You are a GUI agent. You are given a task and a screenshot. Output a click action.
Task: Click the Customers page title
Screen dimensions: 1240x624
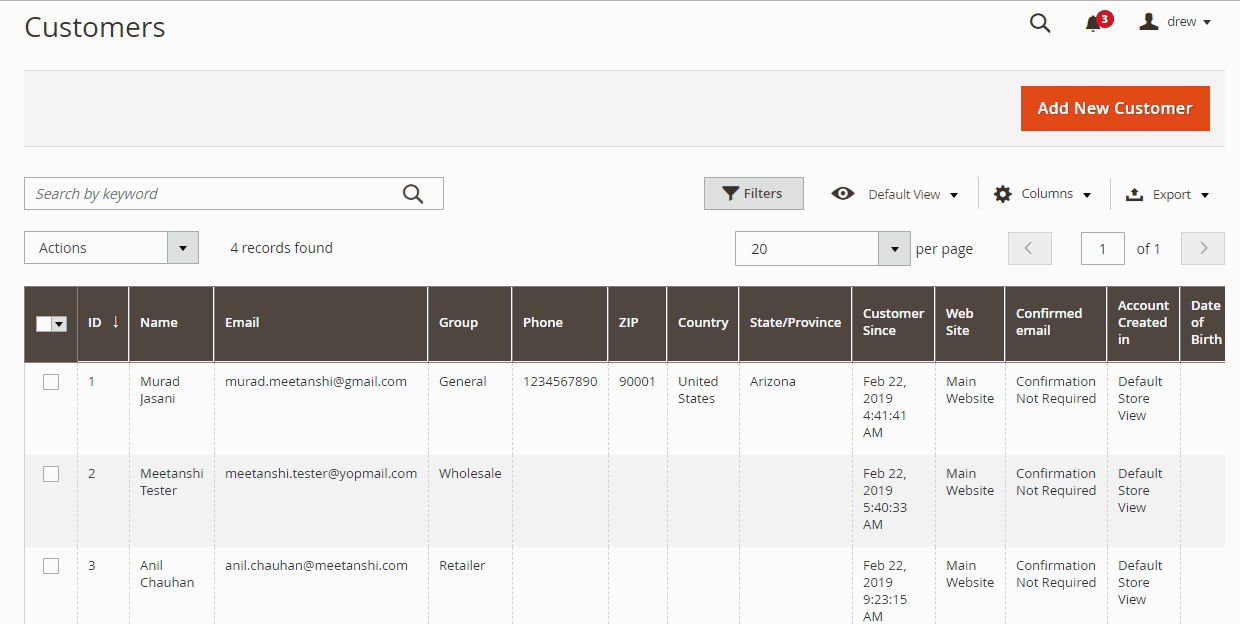(x=95, y=28)
